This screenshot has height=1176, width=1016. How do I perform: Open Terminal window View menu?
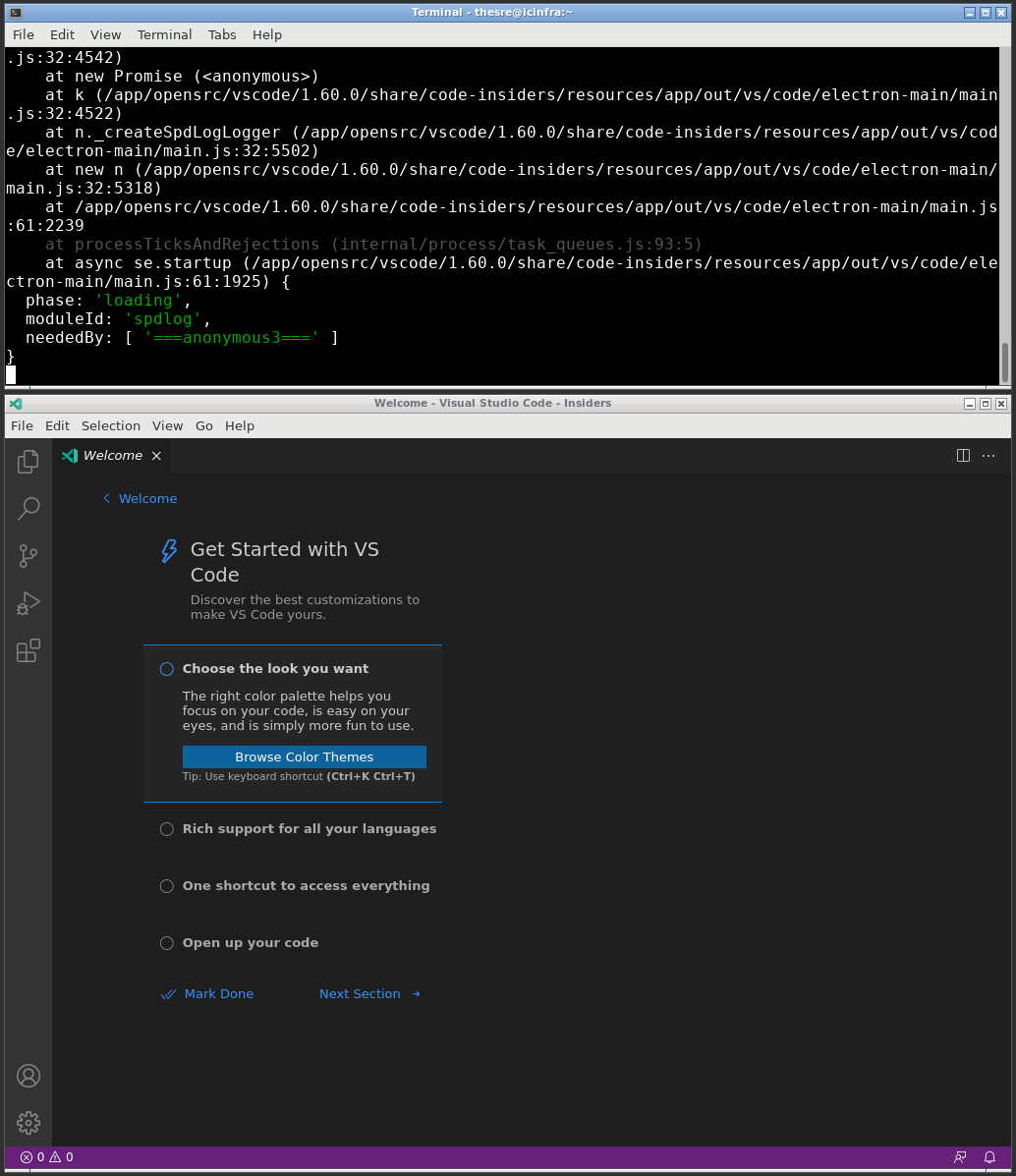[x=105, y=34]
